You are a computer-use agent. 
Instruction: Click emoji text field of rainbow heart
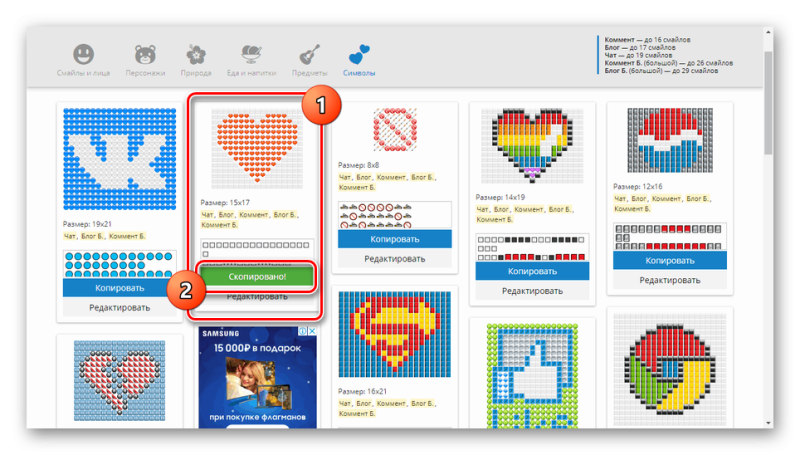pyautogui.click(x=532, y=247)
